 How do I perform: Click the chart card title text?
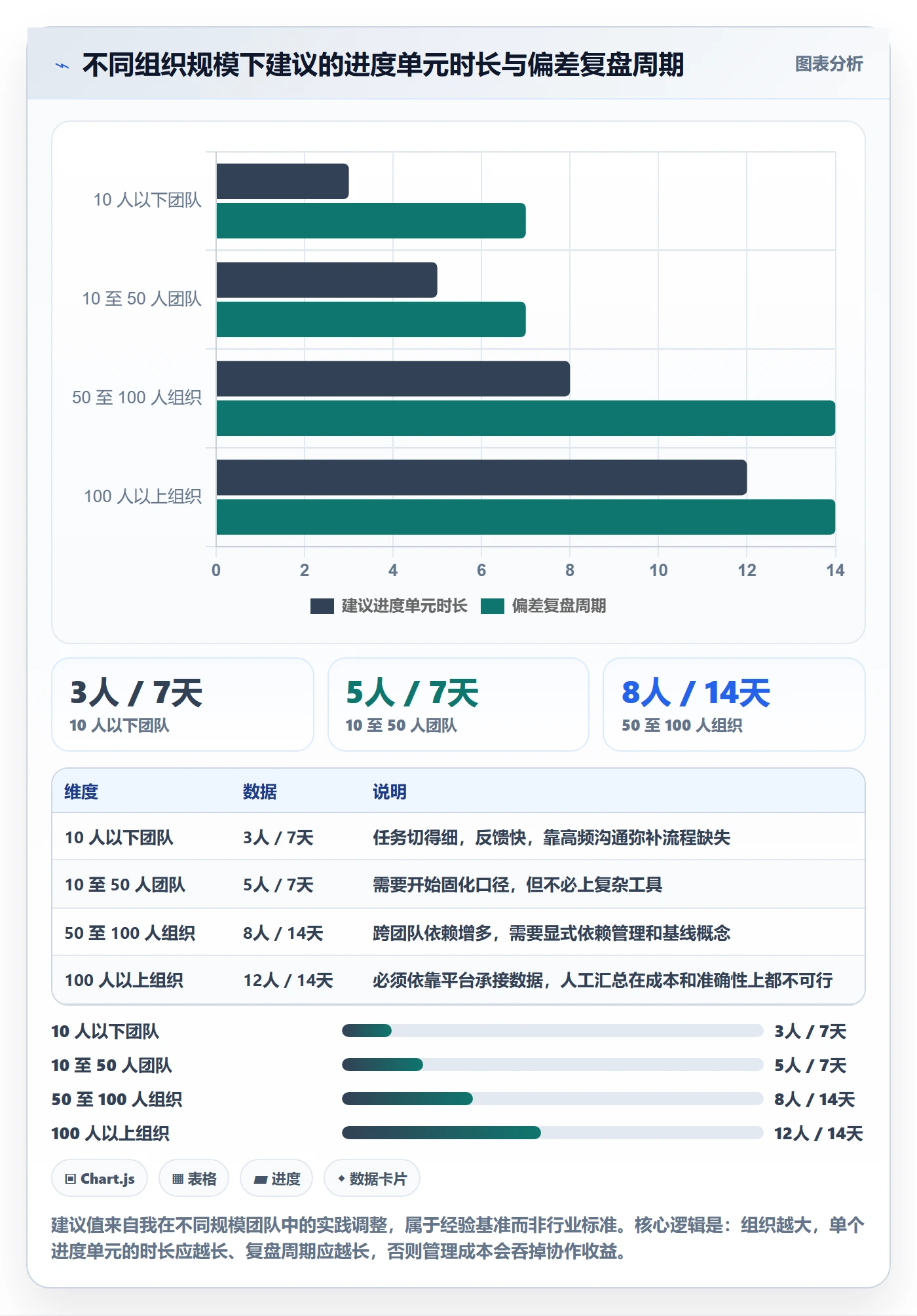tap(383, 65)
